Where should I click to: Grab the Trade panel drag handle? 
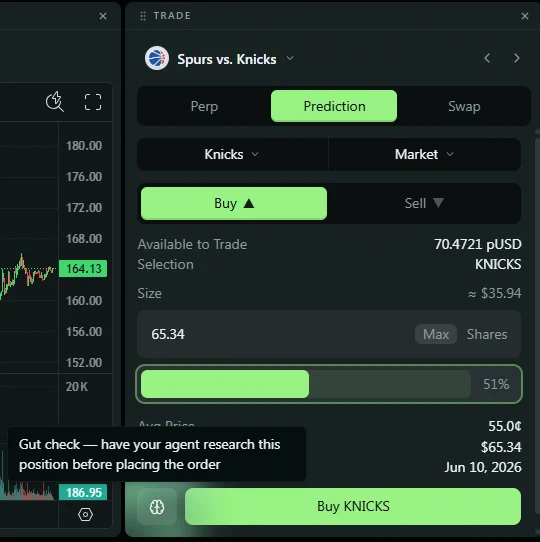click(x=143, y=16)
